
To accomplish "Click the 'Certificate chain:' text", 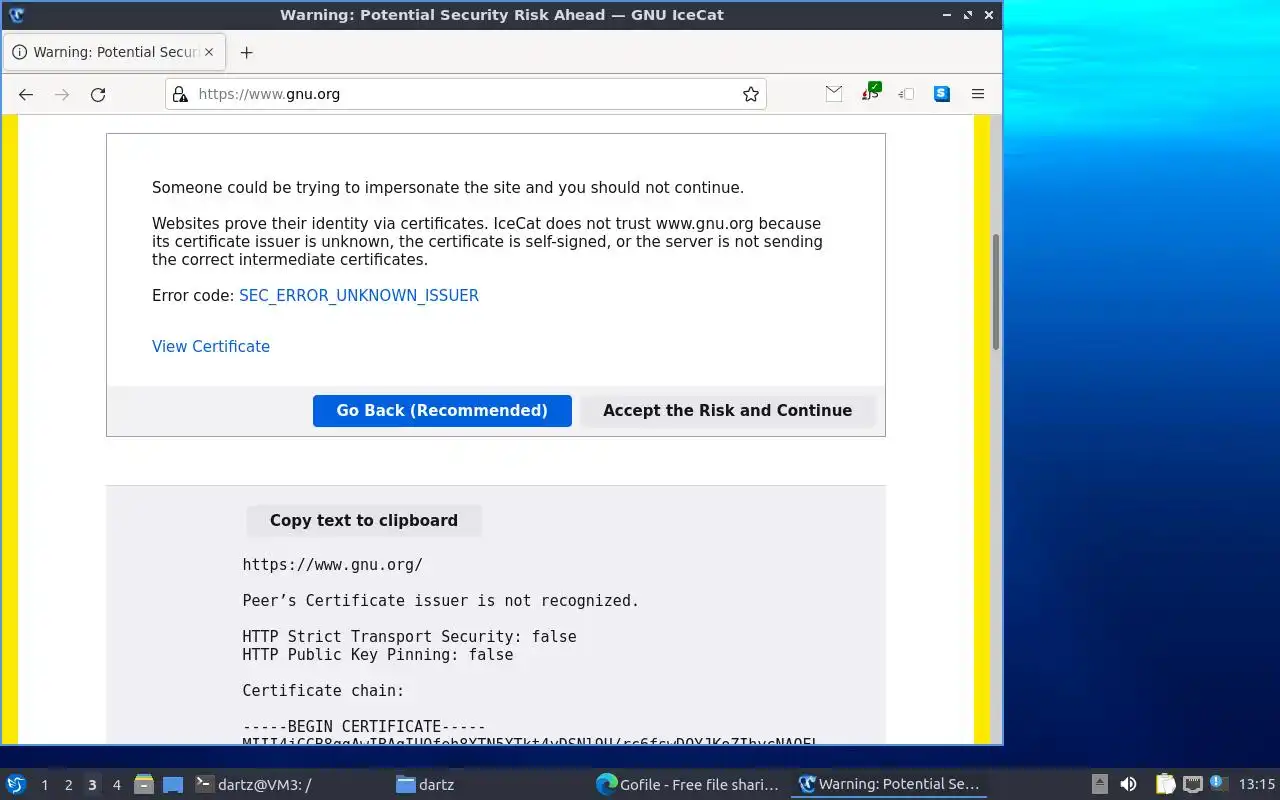I will tap(324, 691).
